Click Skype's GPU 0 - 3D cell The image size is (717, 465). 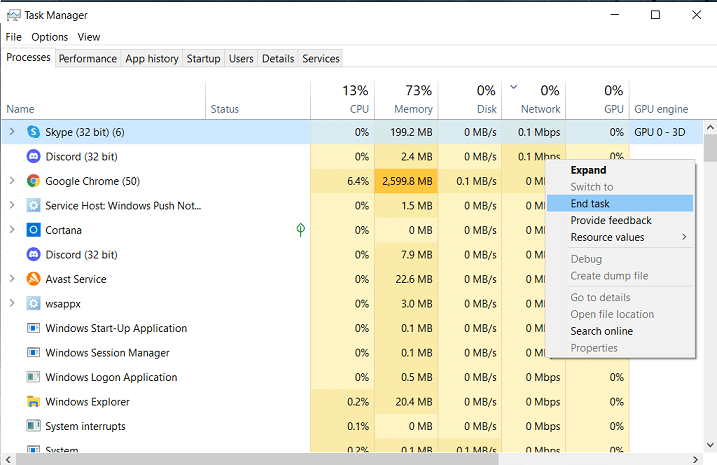tap(666, 132)
